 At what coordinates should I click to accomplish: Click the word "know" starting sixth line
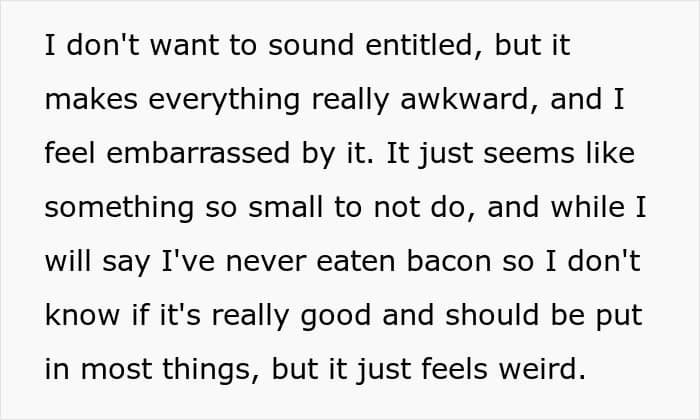[82, 315]
